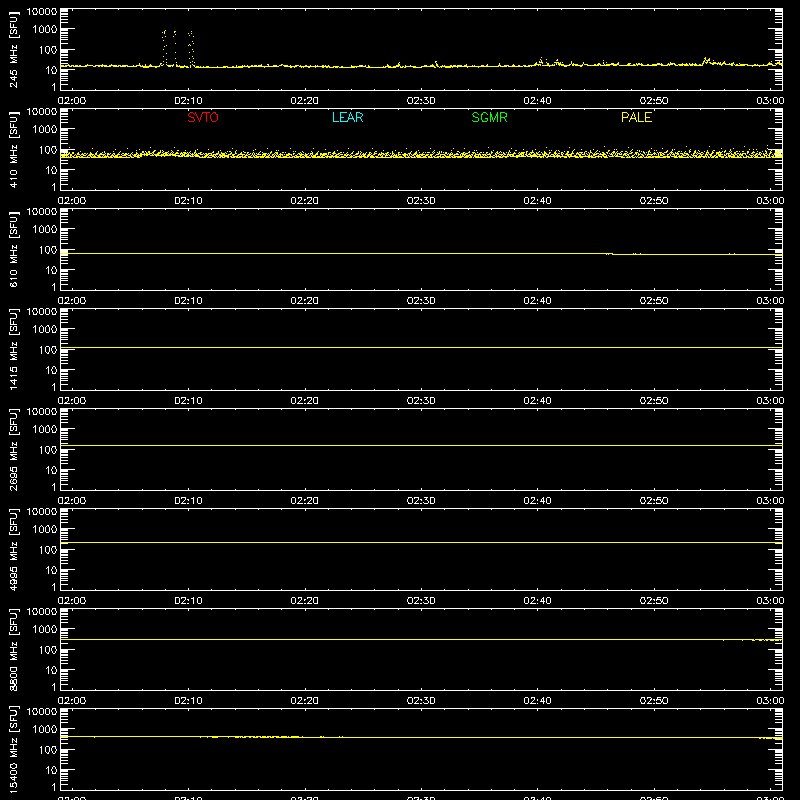Click the 02:10 label under the 245 MHz plot

pos(188,101)
